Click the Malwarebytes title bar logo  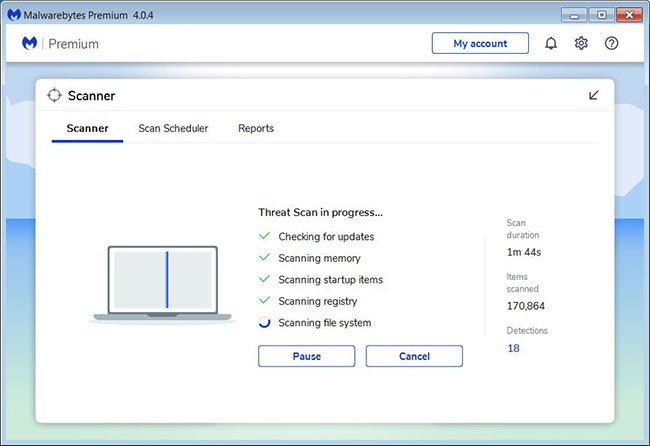pyautogui.click(x=14, y=15)
